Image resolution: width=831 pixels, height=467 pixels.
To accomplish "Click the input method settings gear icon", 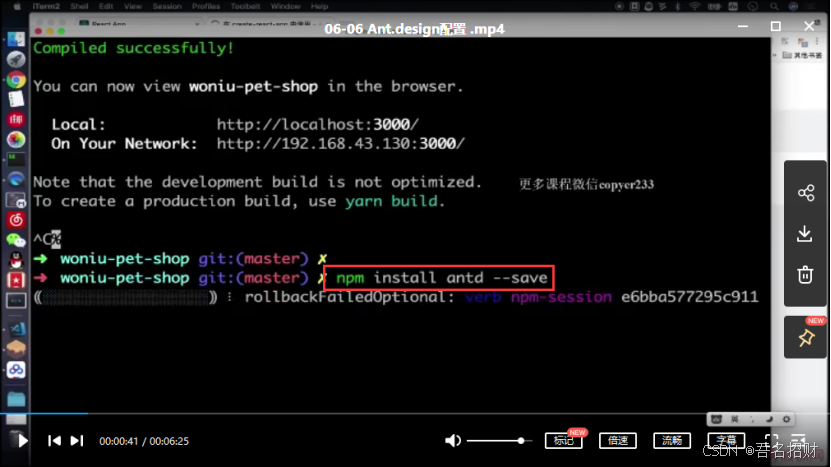I will pyautogui.click(x=786, y=419).
